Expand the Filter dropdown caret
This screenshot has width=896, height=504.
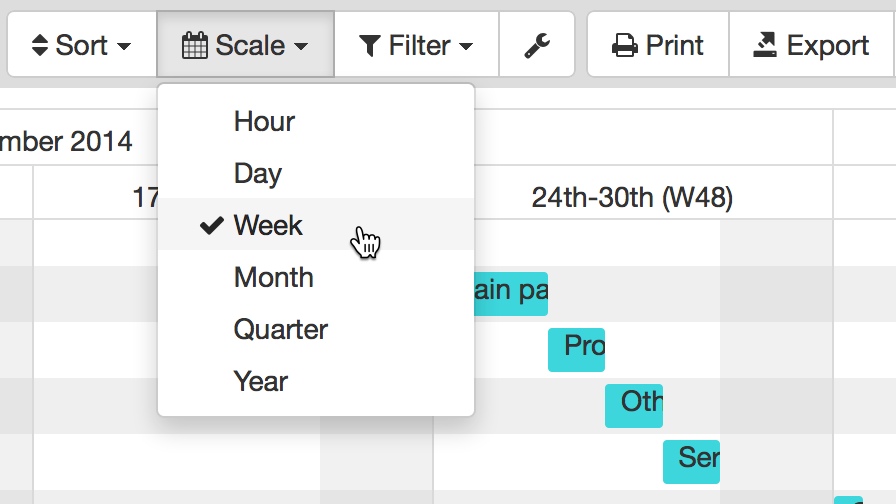point(466,47)
